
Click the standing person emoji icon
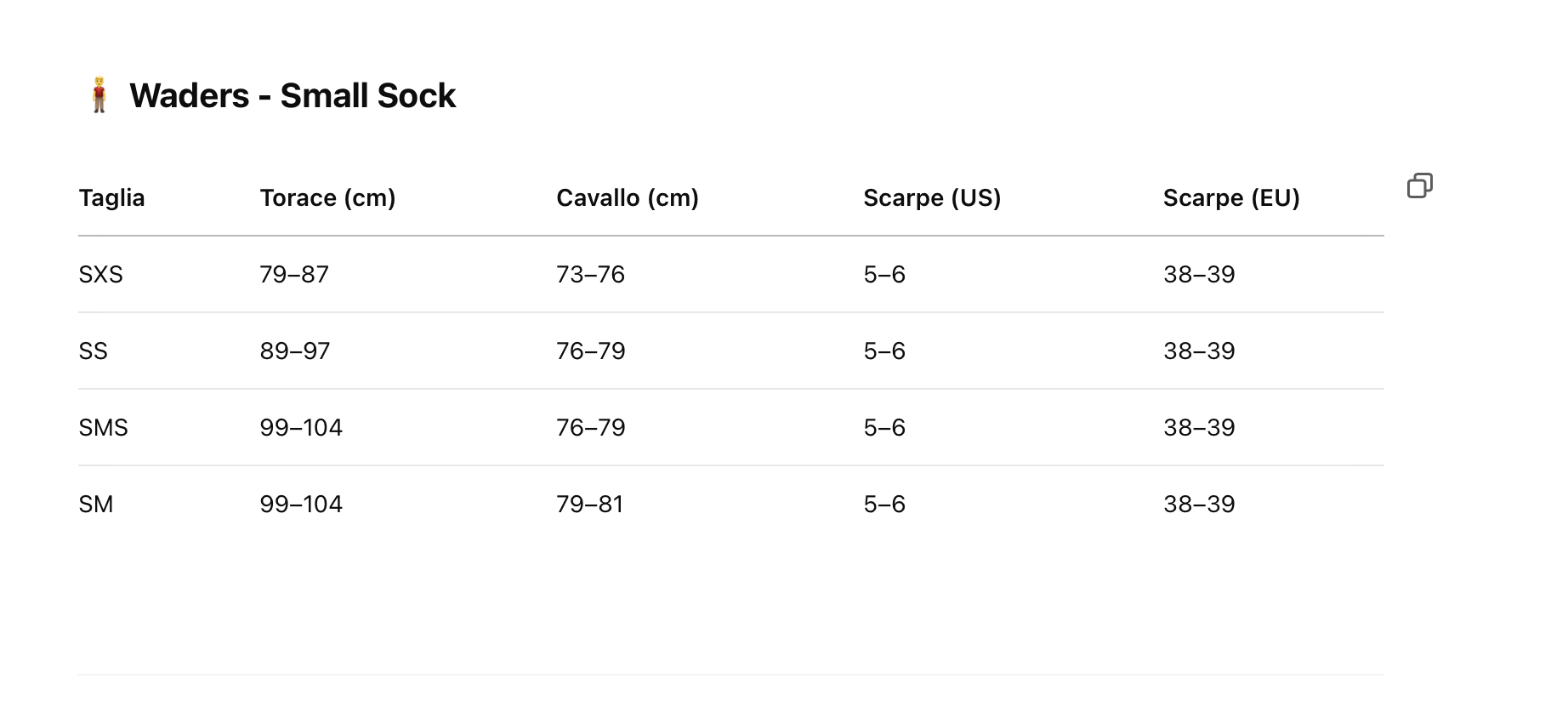99,95
